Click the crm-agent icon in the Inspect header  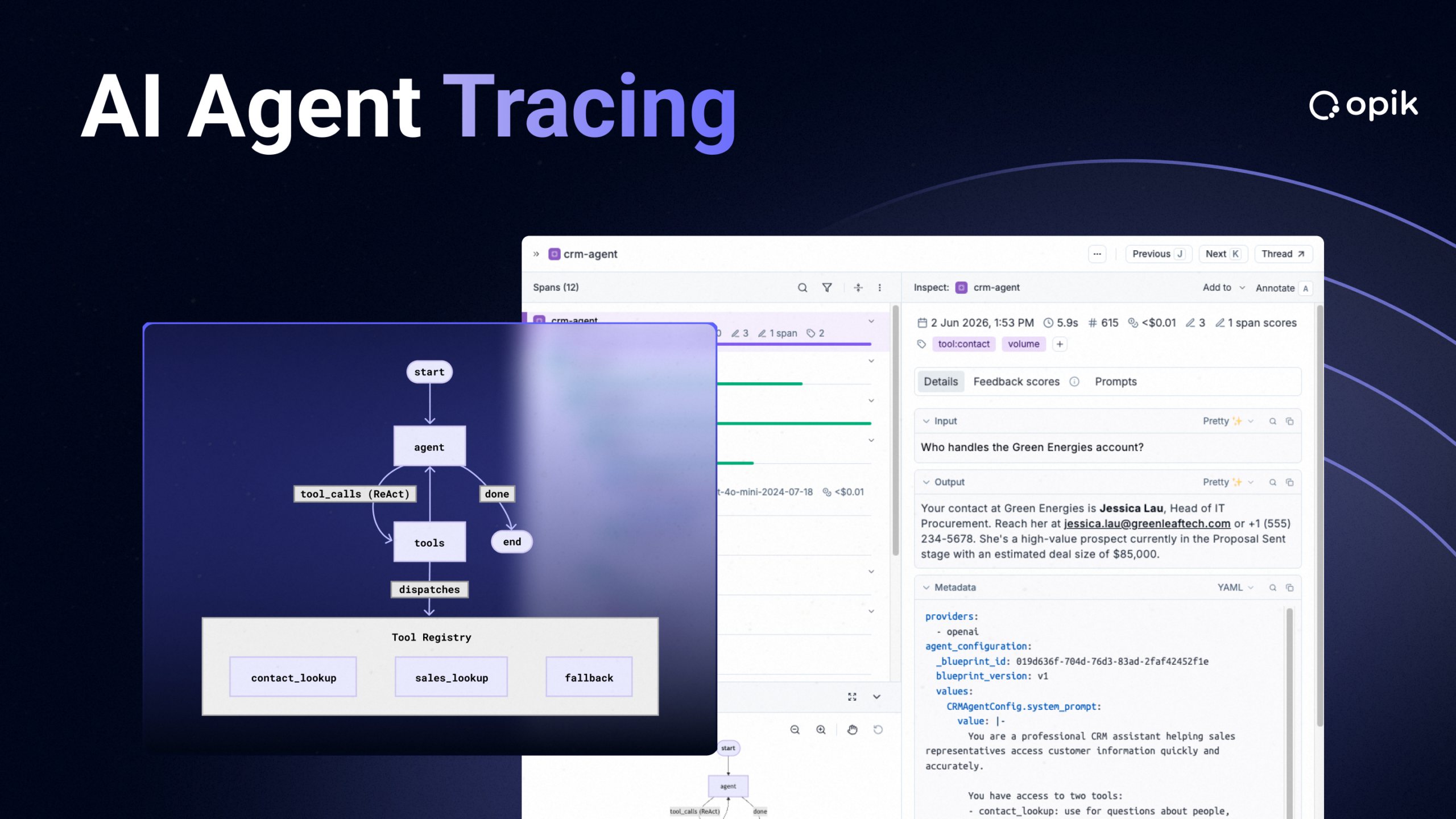click(961, 288)
